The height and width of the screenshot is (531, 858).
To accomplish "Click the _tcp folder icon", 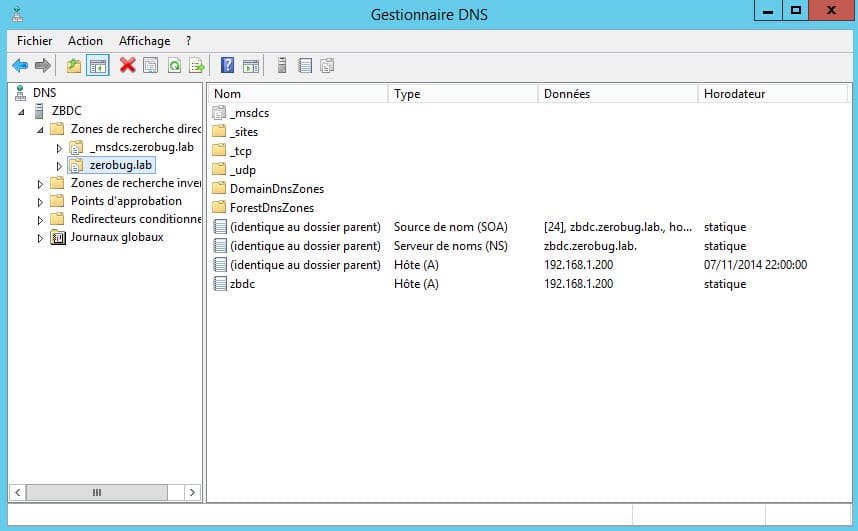I will tap(219, 151).
